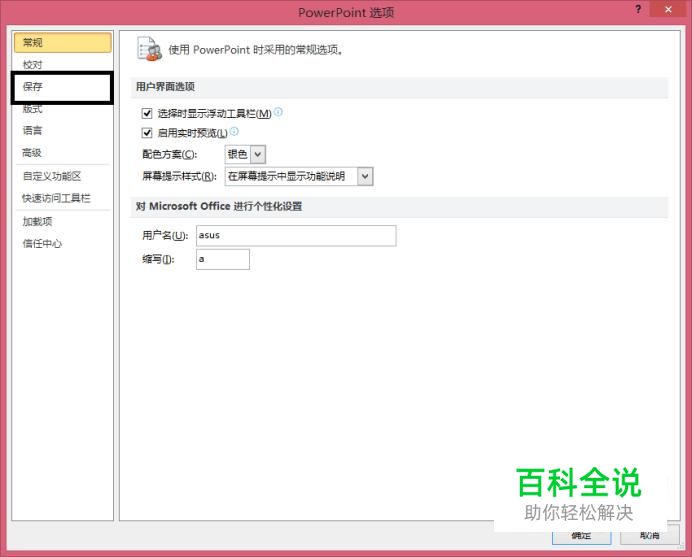The image size is (692, 557).
Task: Select 快速访问工具栏 in the sidebar
Action: [63, 198]
